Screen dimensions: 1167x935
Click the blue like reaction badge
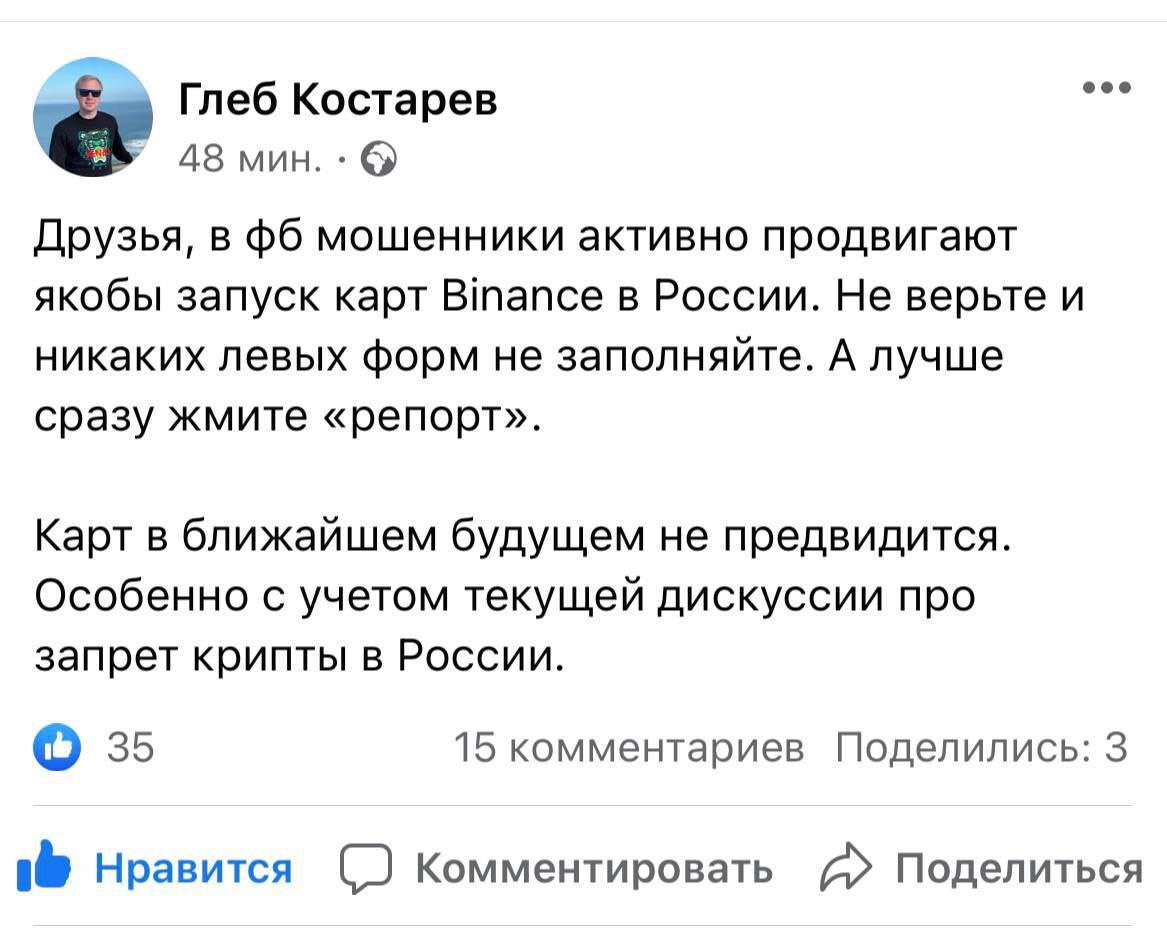[57, 747]
